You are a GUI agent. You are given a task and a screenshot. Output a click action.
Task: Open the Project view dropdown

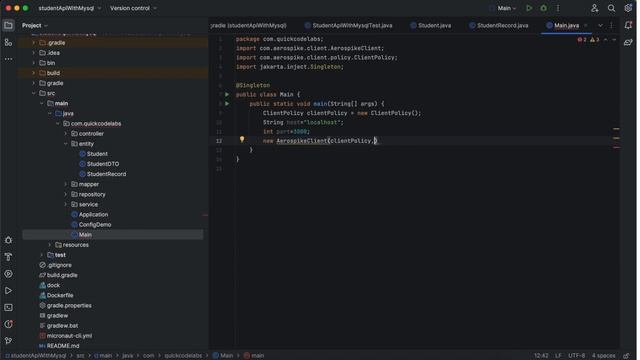[x=35, y=25]
